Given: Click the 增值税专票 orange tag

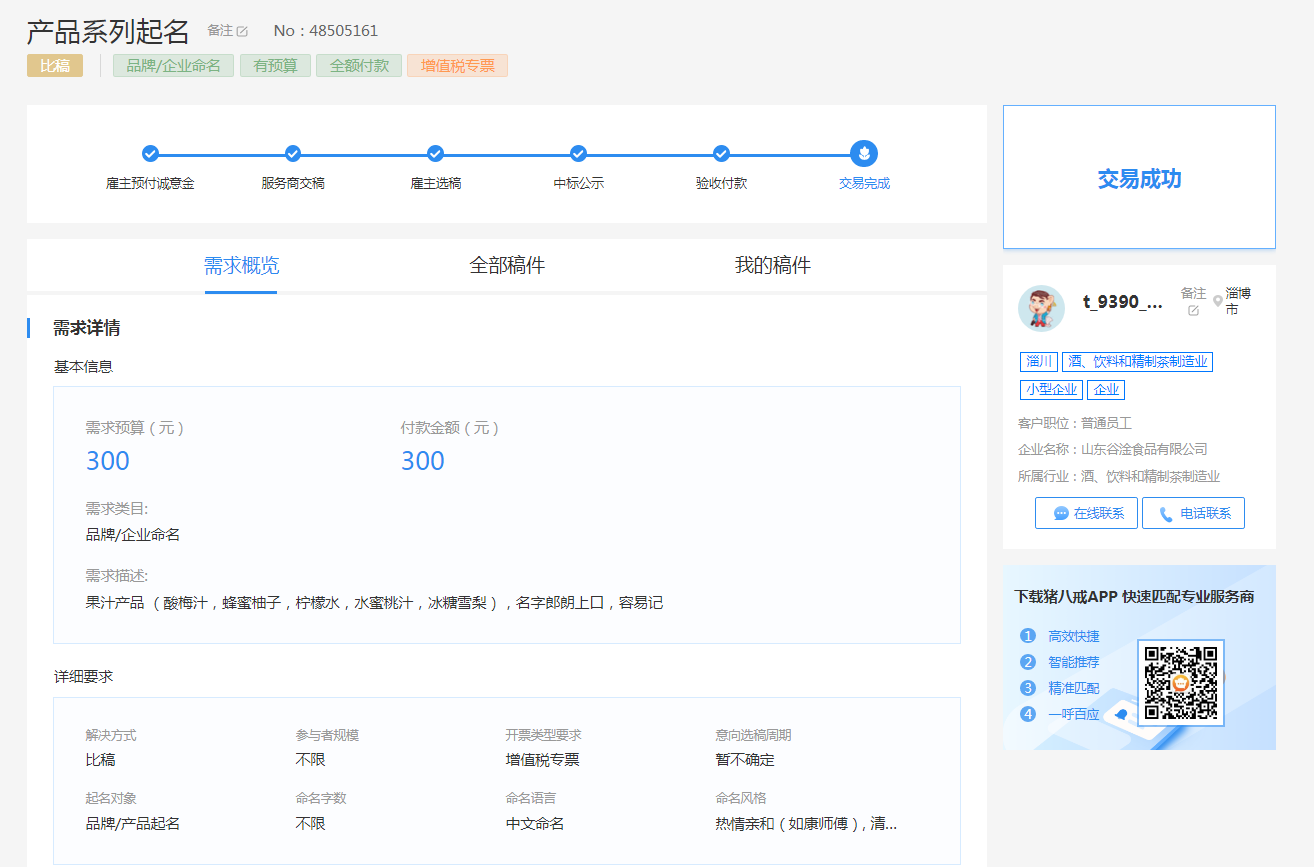Looking at the screenshot, I should pyautogui.click(x=457, y=66).
